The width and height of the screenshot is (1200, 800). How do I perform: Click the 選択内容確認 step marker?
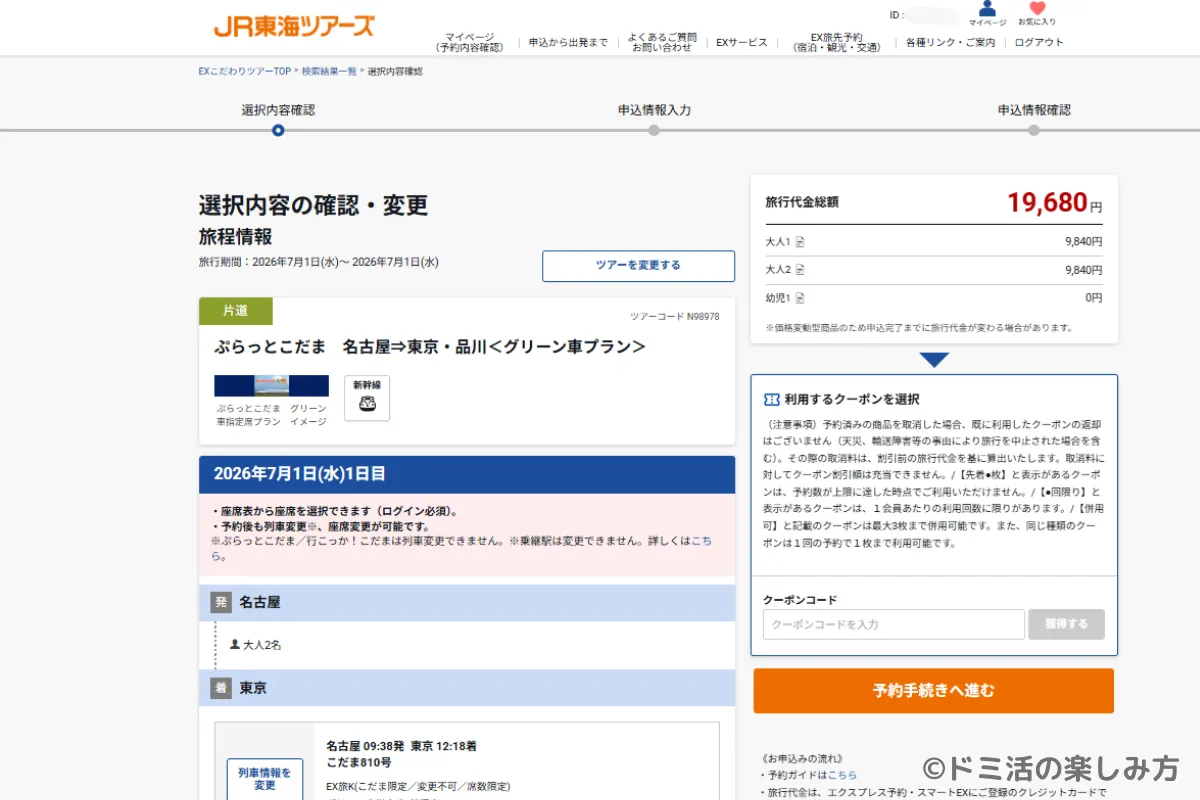278,130
